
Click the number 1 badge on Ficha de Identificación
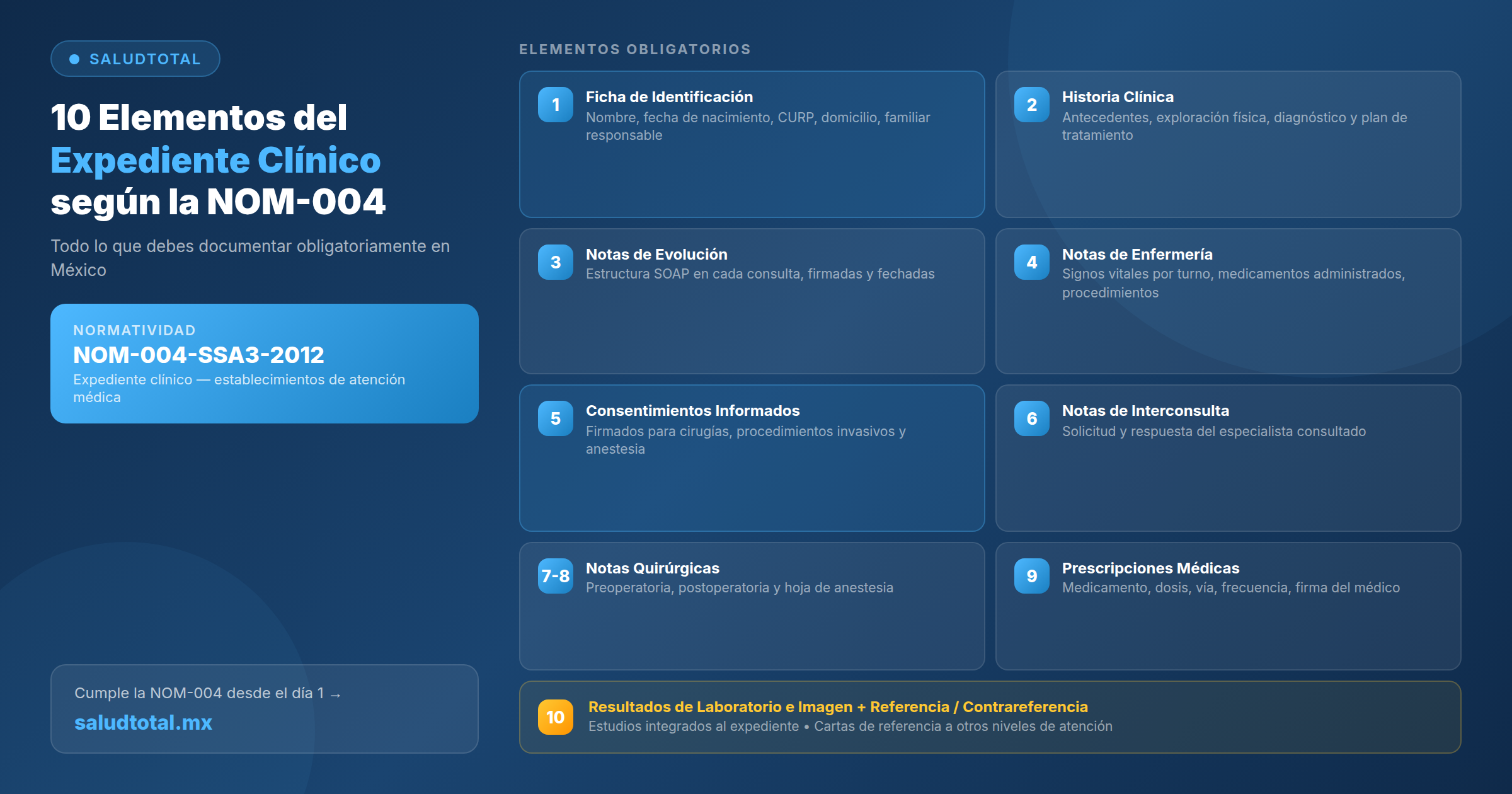555,105
